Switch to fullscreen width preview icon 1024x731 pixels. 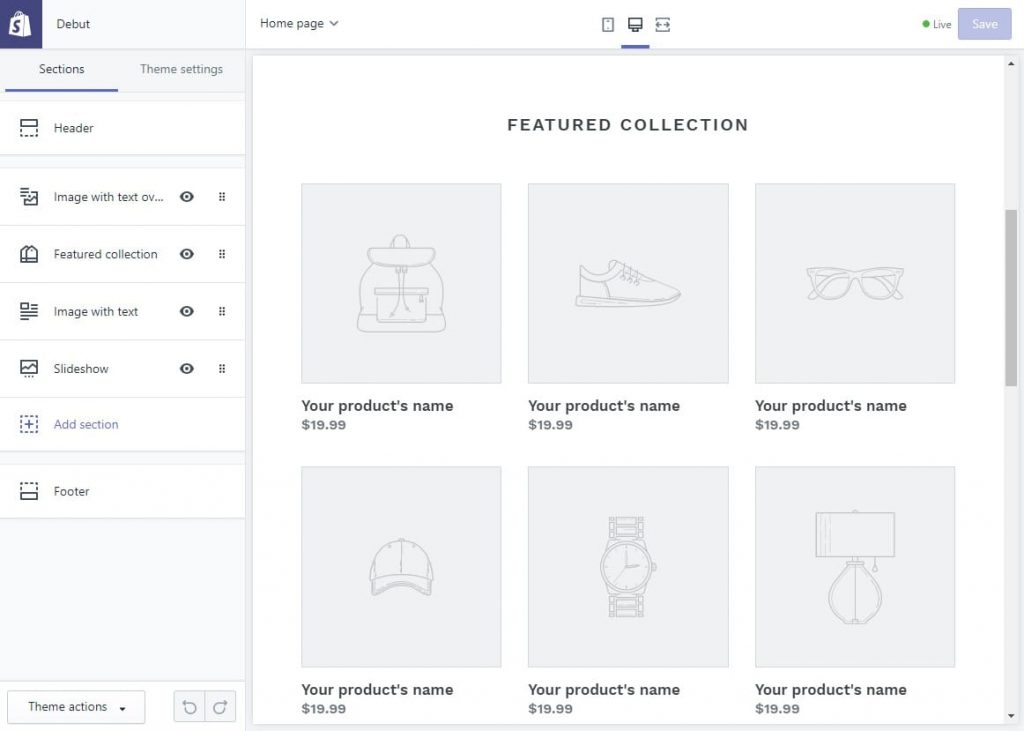662,24
